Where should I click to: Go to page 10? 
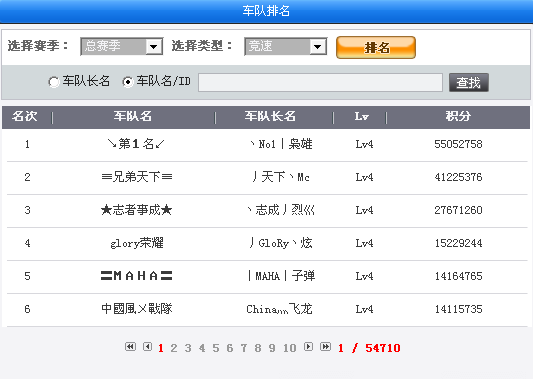(290, 348)
